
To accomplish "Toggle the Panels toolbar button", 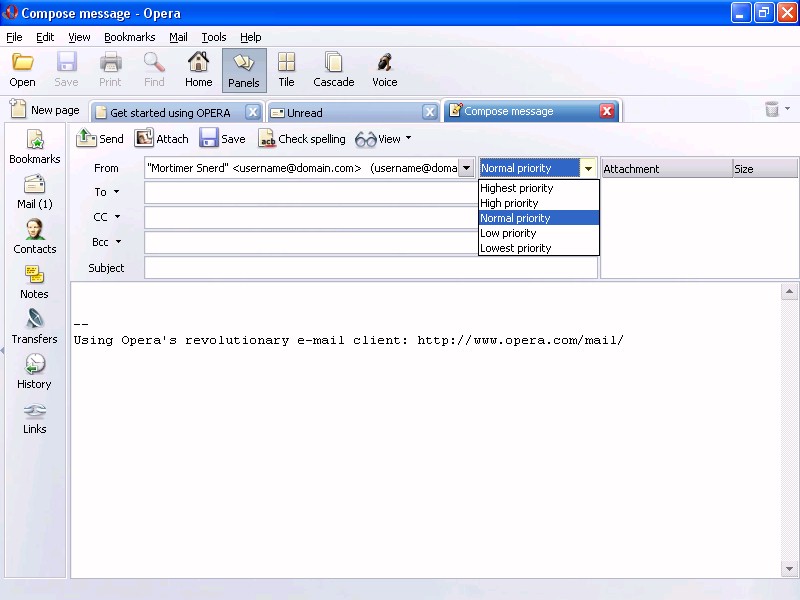I will [244, 70].
